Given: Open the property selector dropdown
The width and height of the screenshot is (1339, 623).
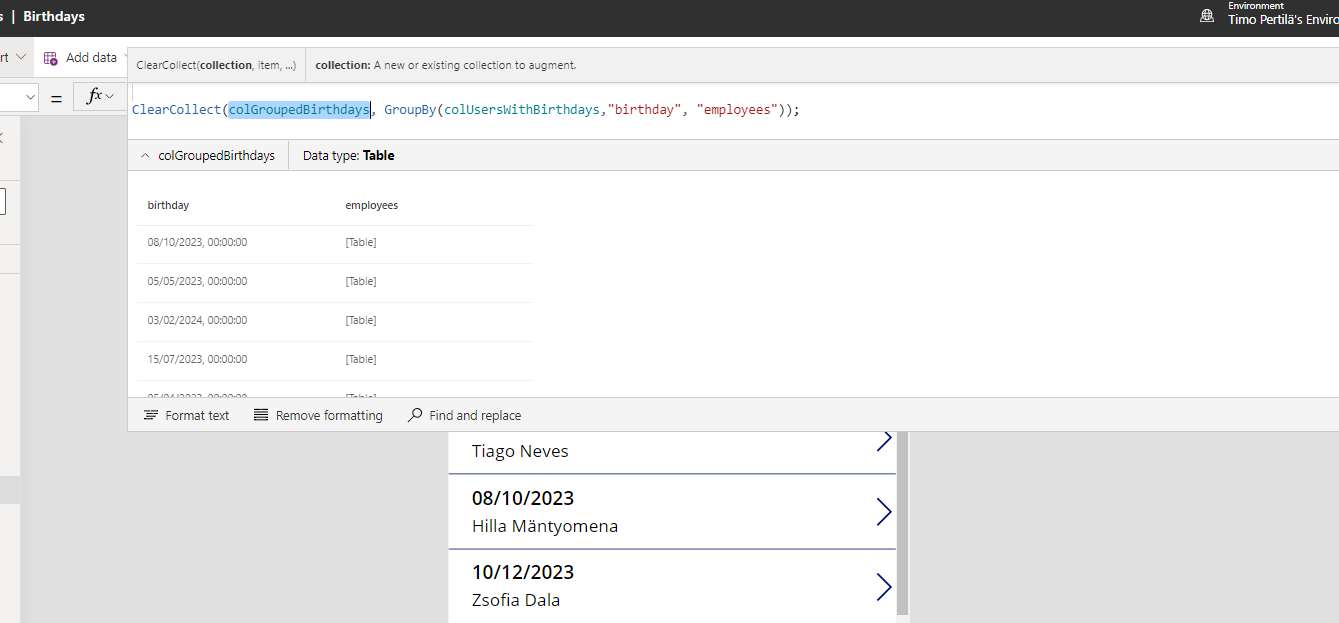Looking at the screenshot, I should [29, 97].
